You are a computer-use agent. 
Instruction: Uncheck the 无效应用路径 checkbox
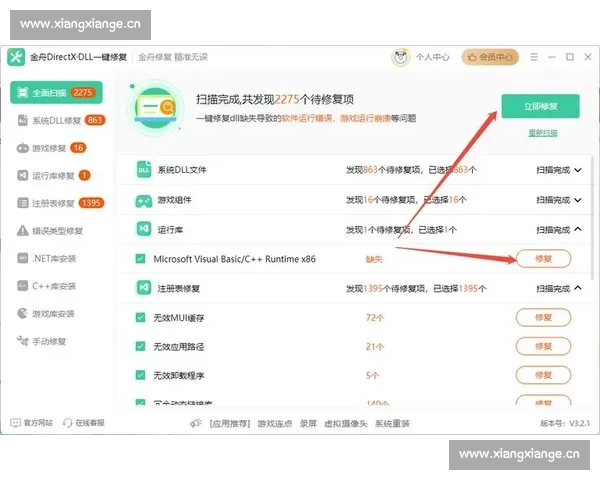140,346
